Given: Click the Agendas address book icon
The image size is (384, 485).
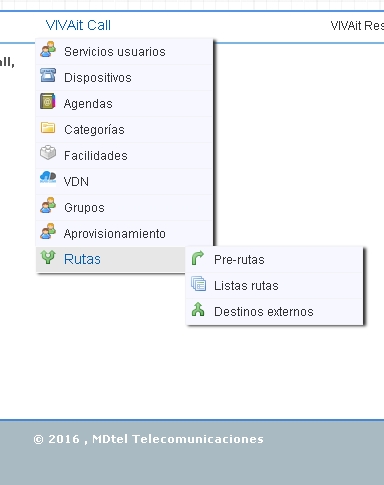Looking at the screenshot, I should [48, 101].
